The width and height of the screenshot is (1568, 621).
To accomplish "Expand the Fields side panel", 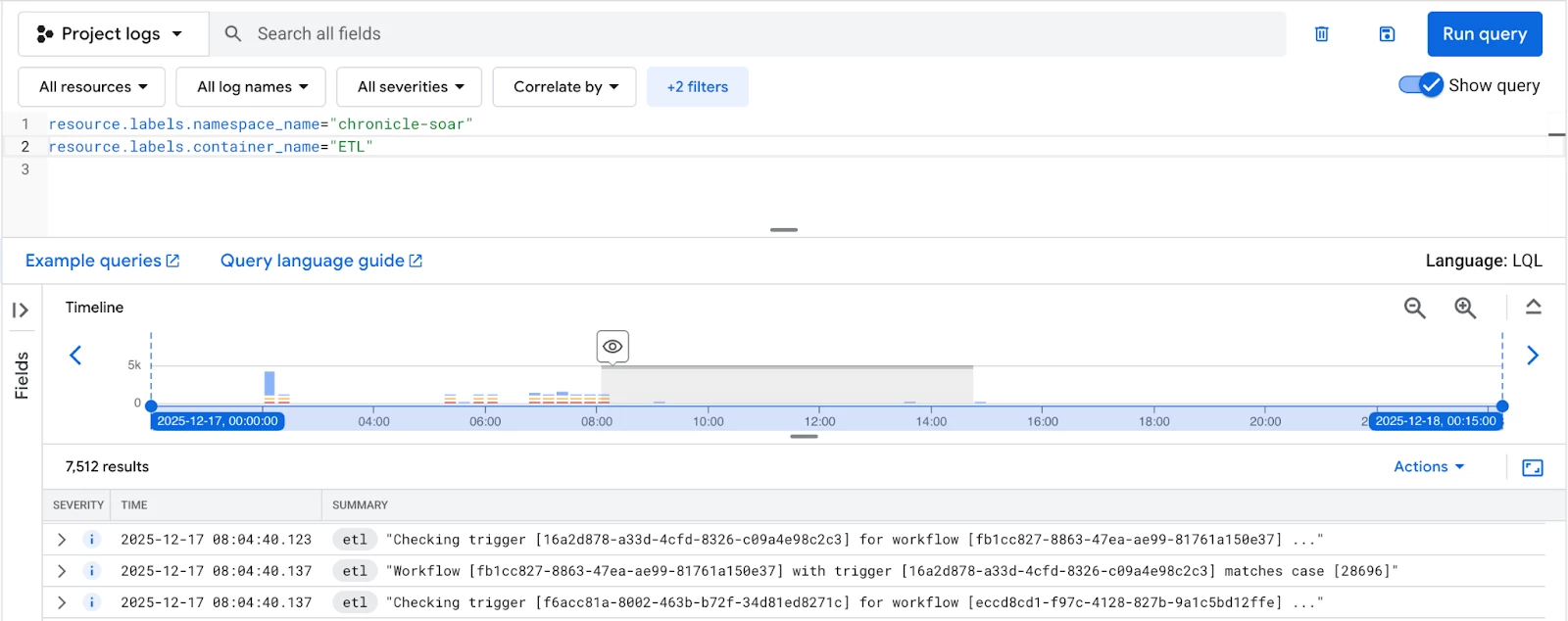I will coord(21,310).
